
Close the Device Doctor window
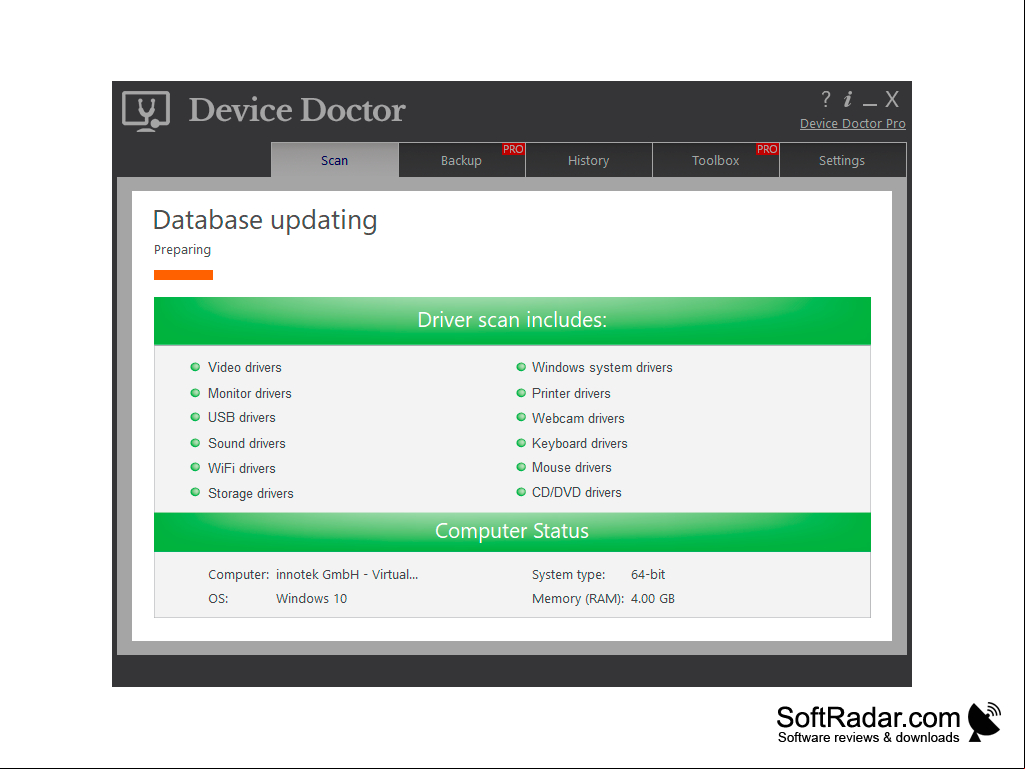tap(892, 99)
